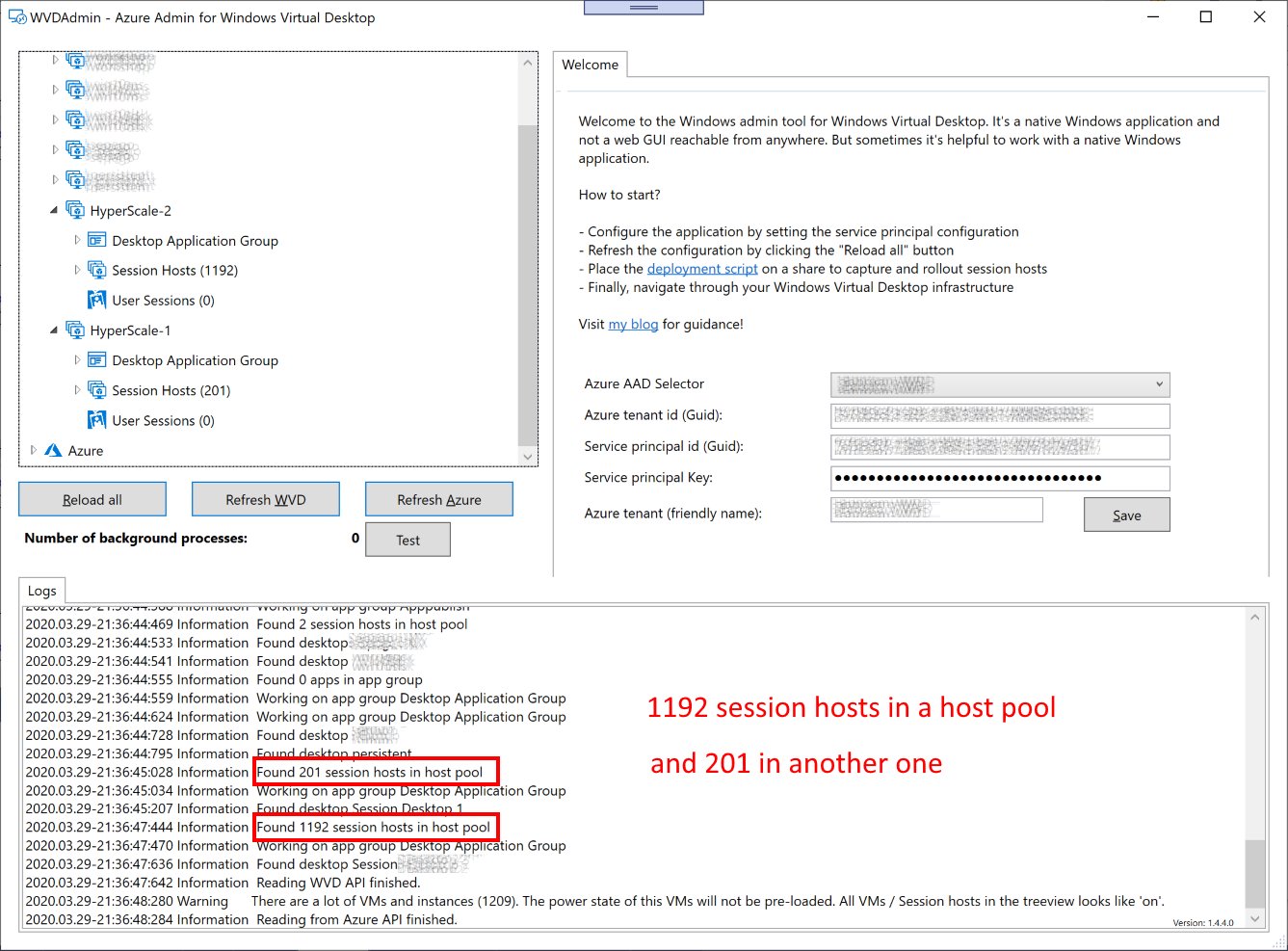This screenshot has width=1288, height=951.
Task: Click the tree view vertical scrollbar thumb
Action: coord(528,285)
